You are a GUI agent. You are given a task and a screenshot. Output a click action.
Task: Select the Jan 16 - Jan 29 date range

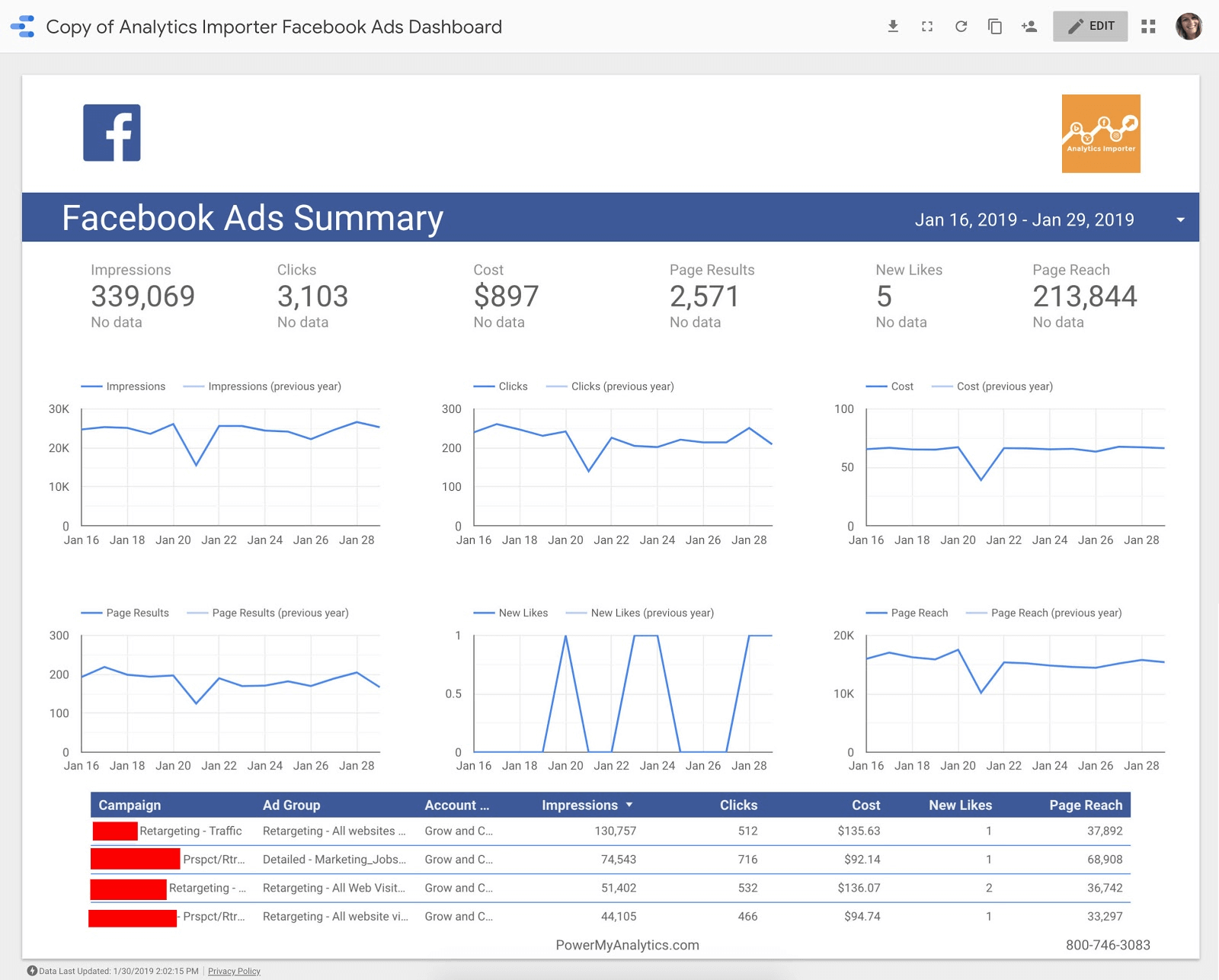click(x=1024, y=219)
